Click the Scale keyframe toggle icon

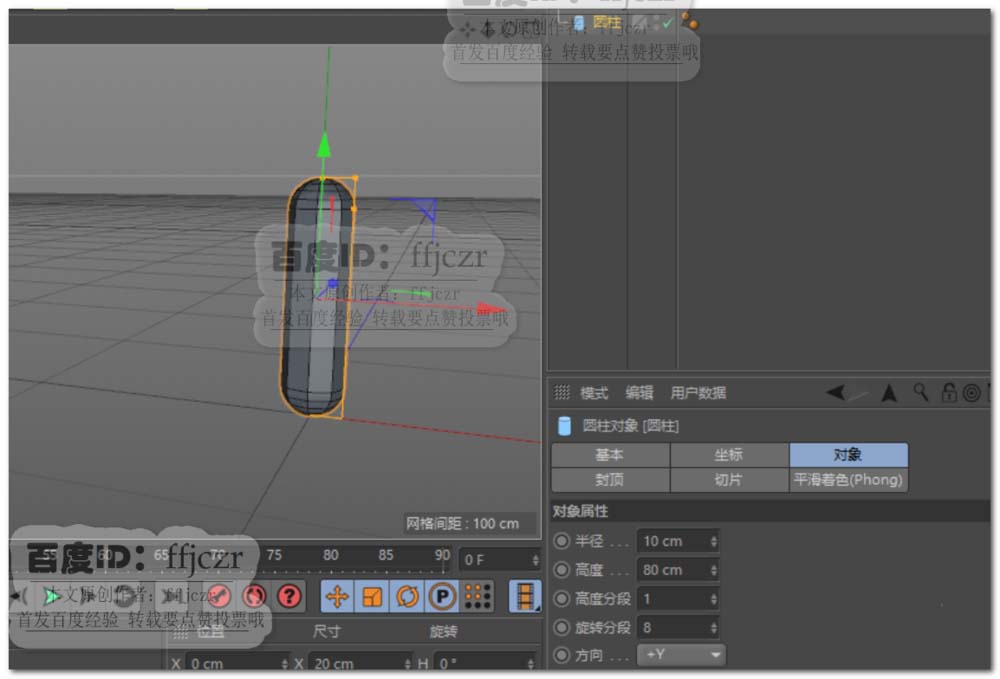click(x=372, y=597)
